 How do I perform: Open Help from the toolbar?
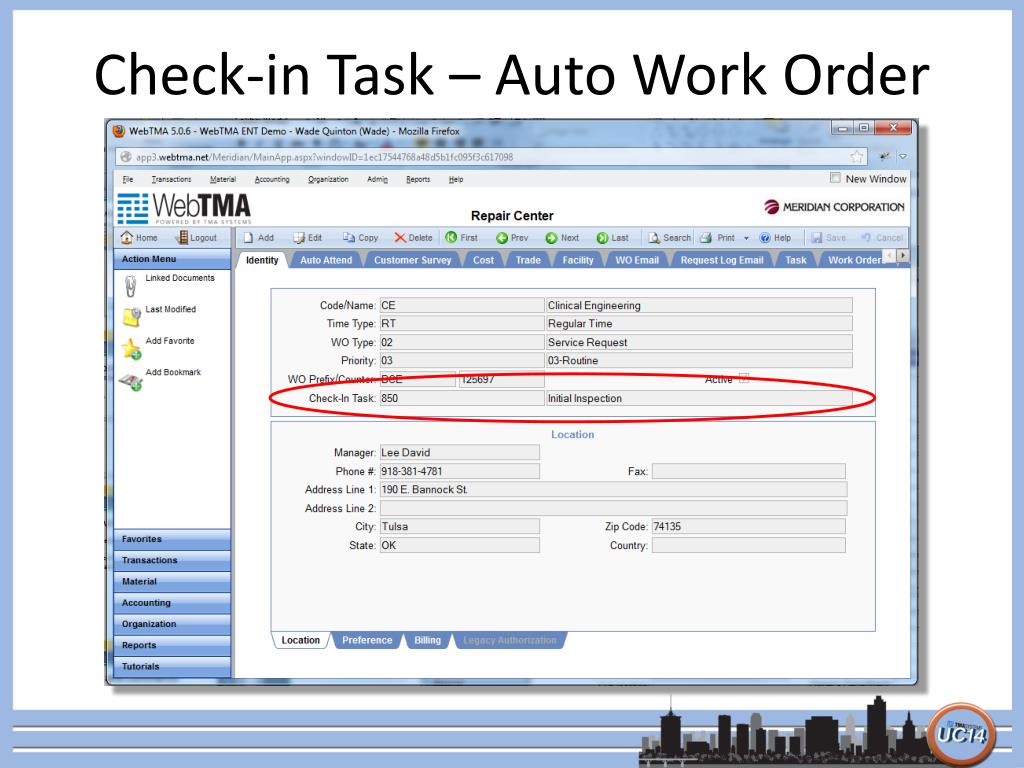(x=775, y=238)
